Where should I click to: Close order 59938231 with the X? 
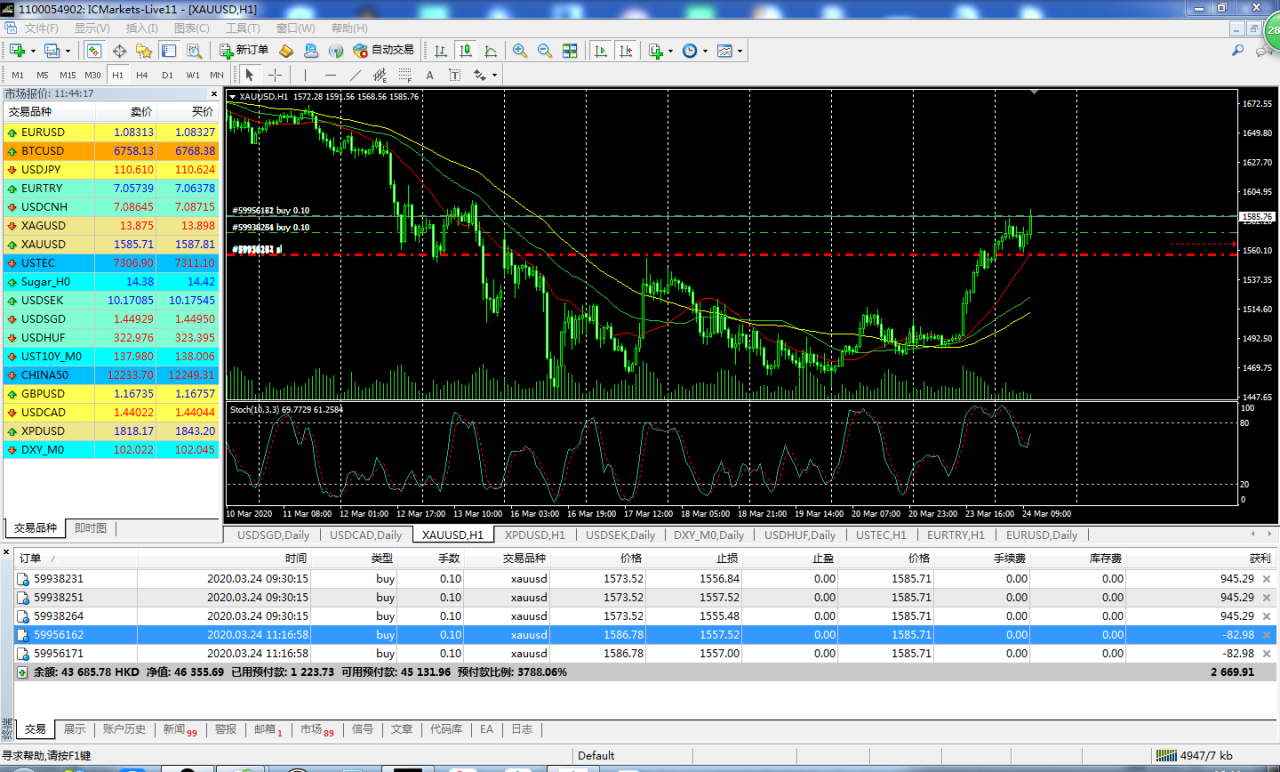(1266, 579)
